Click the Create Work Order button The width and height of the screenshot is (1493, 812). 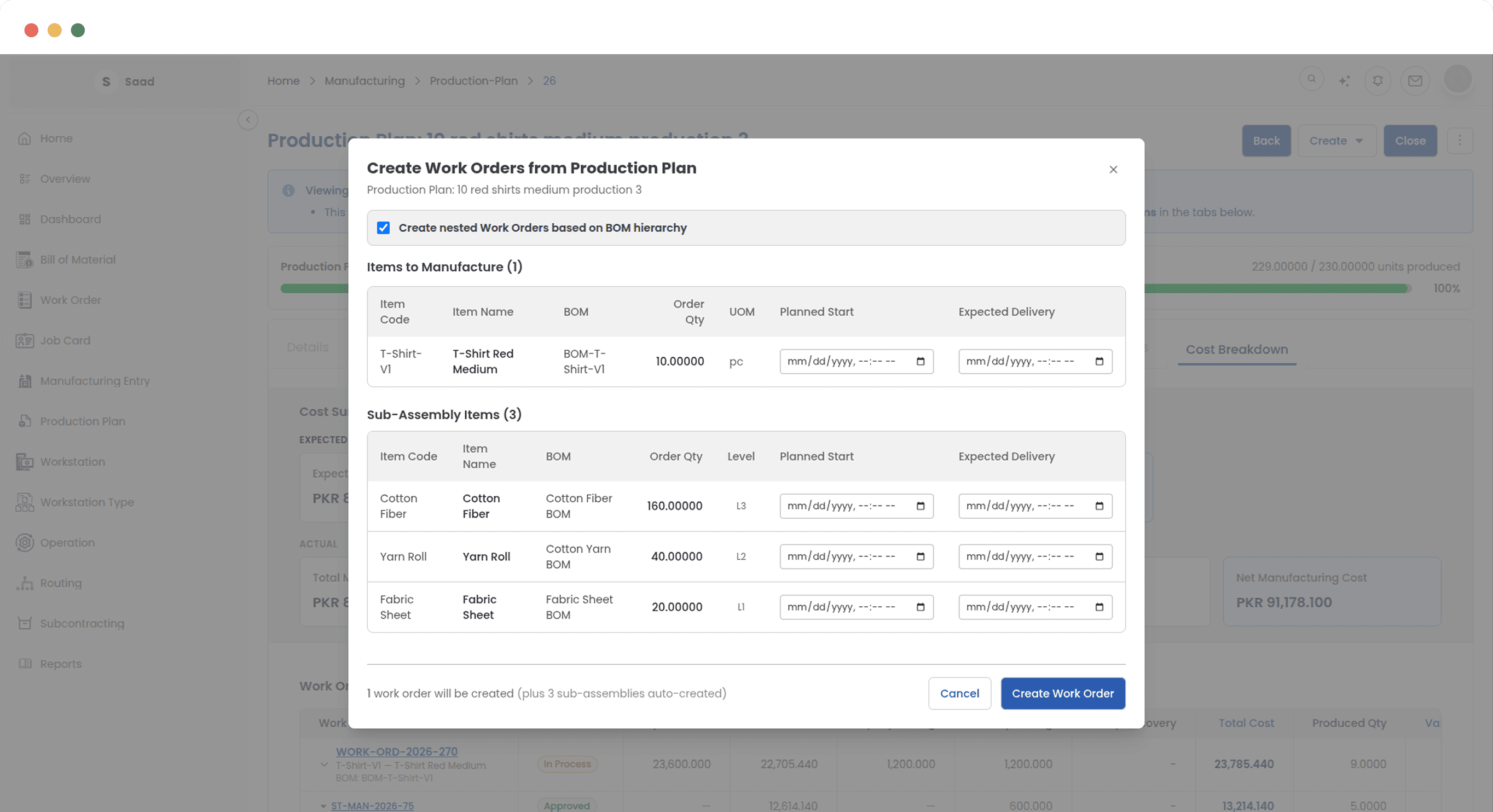[x=1062, y=693]
